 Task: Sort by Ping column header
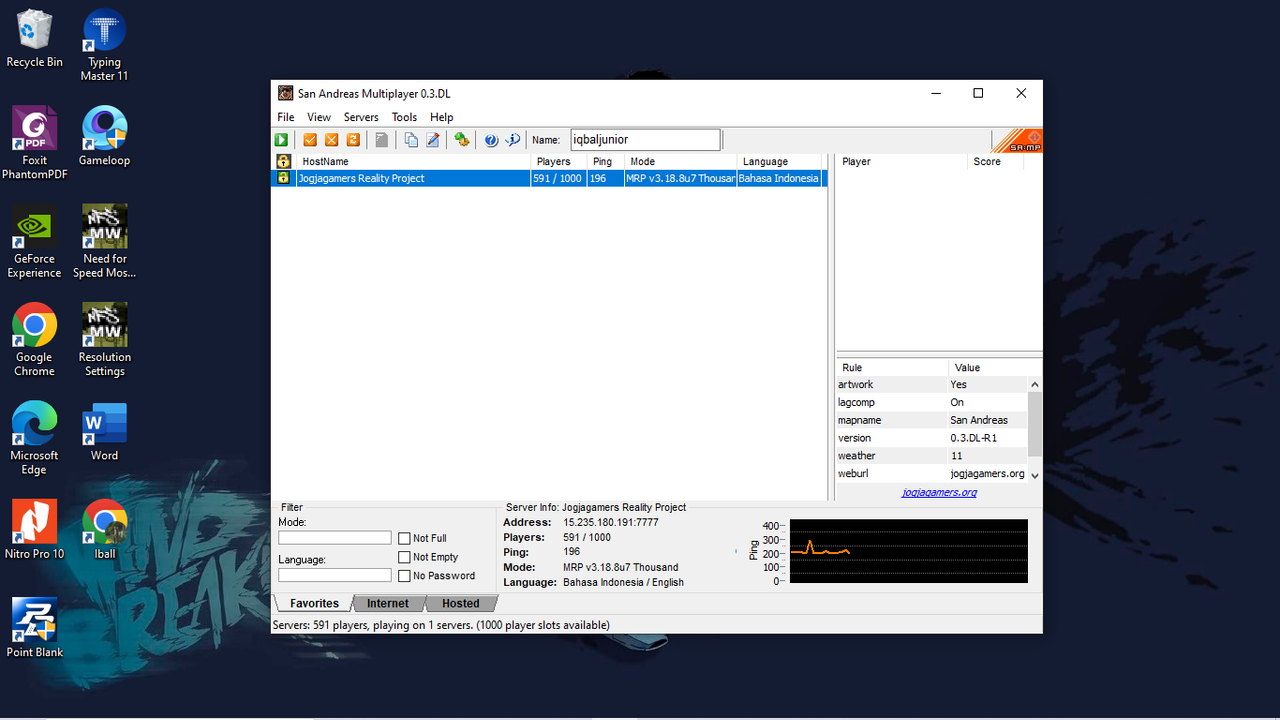tap(605, 161)
